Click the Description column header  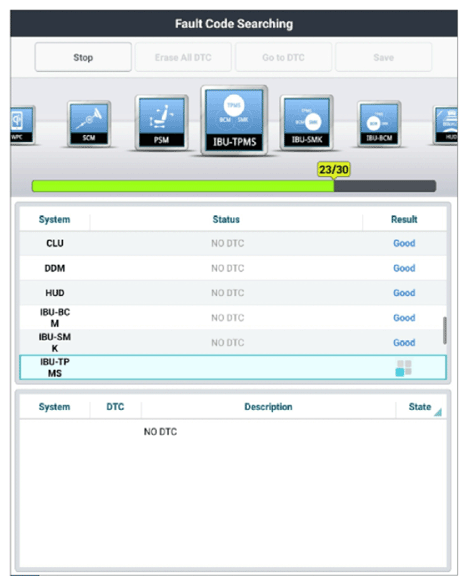pos(268,407)
